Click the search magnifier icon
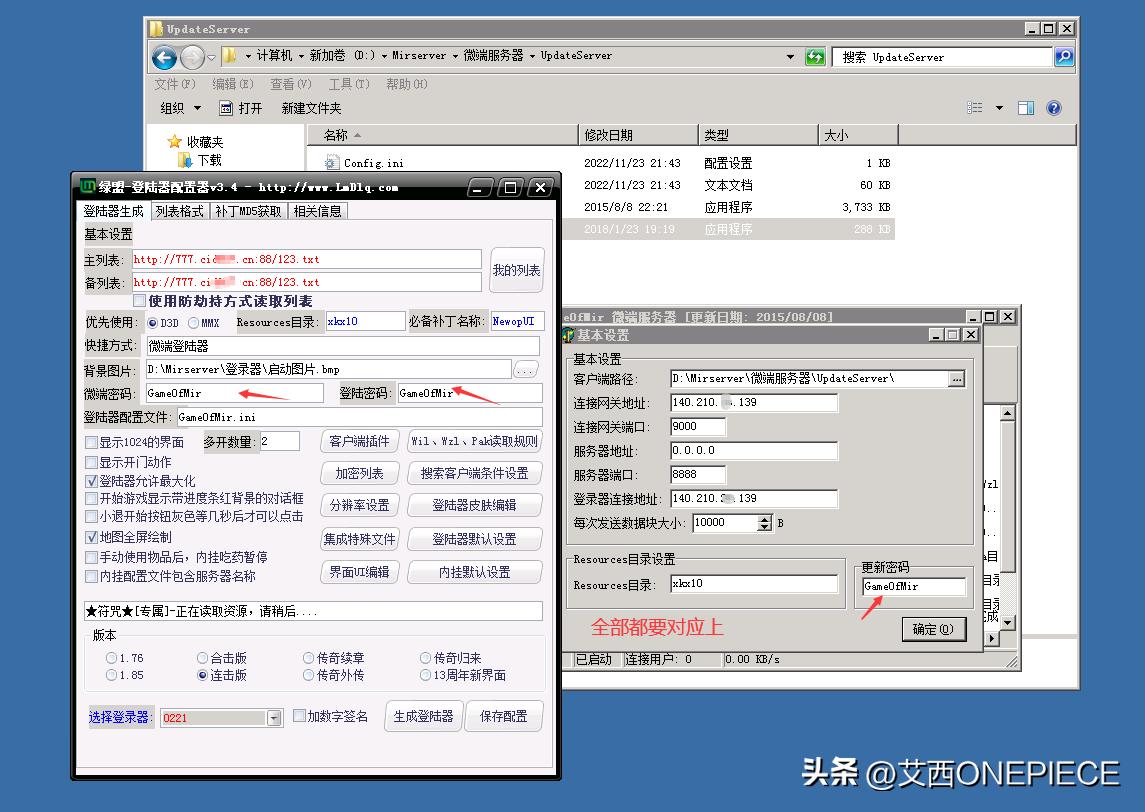The height and width of the screenshot is (812, 1145). click(x=1064, y=58)
